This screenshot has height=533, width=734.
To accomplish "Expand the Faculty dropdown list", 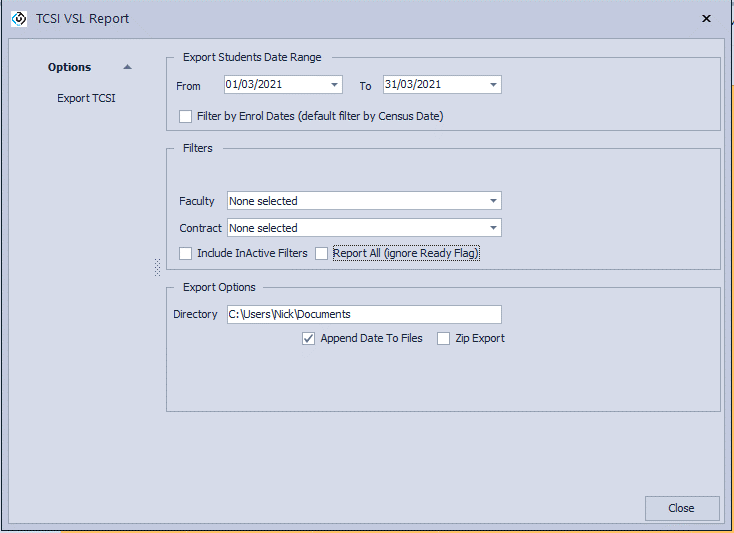I will [493, 201].
